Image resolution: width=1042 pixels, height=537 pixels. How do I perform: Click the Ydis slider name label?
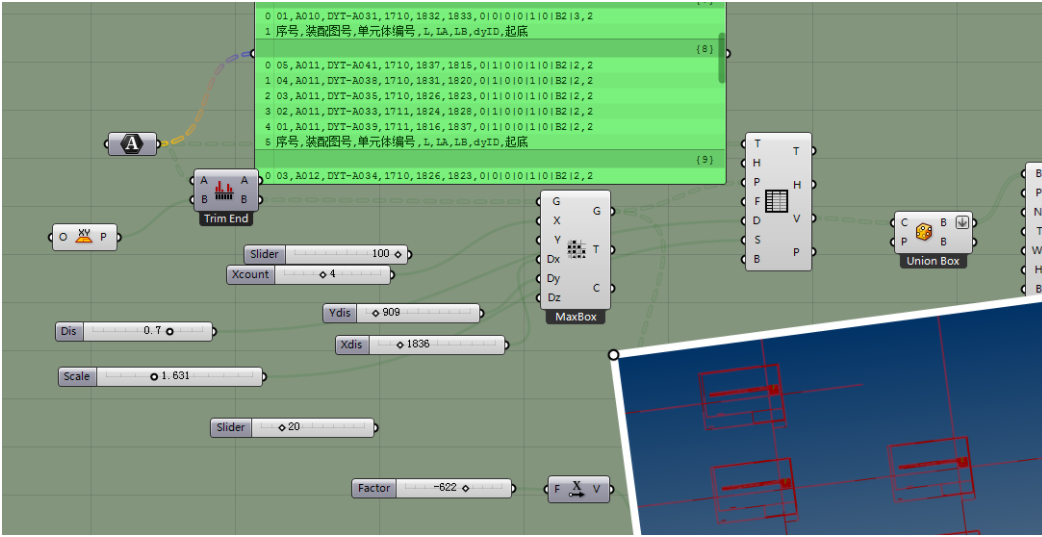(x=340, y=312)
